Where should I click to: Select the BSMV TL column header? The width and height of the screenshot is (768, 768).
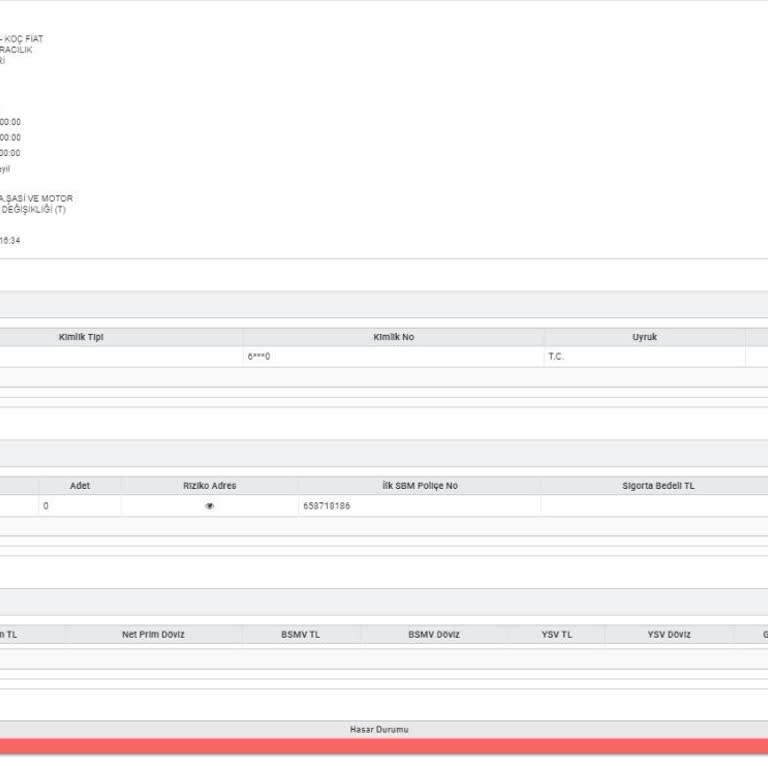pyautogui.click(x=300, y=634)
